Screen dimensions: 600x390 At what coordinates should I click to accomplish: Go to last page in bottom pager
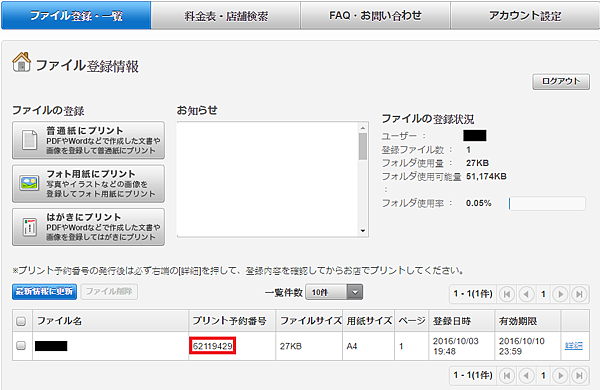579,375
